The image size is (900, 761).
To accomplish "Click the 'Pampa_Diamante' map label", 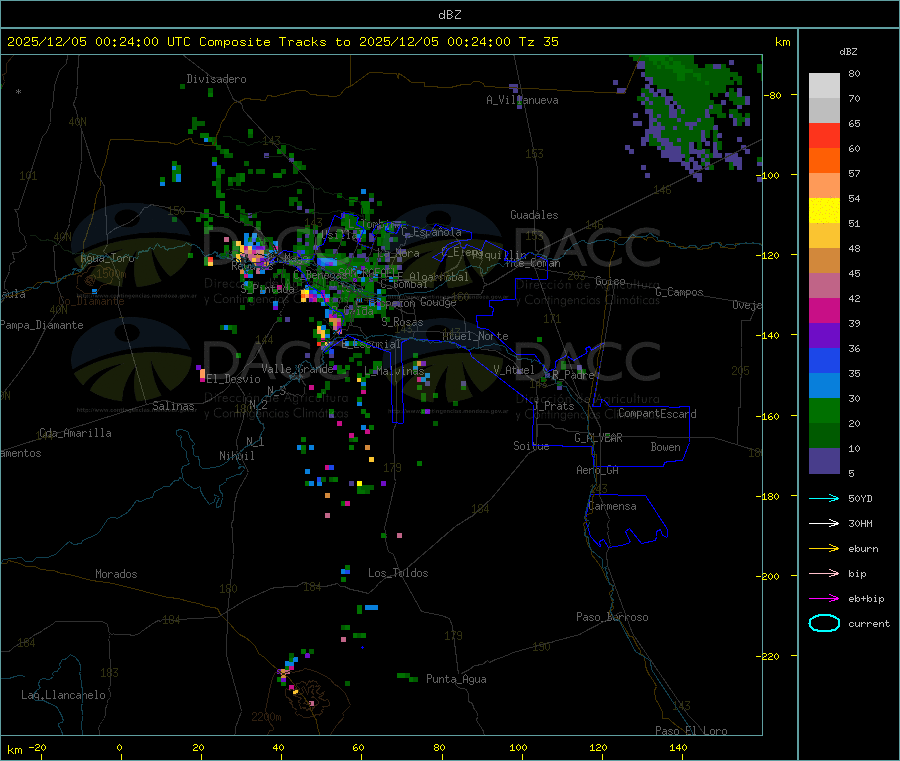I will click(x=41, y=325).
